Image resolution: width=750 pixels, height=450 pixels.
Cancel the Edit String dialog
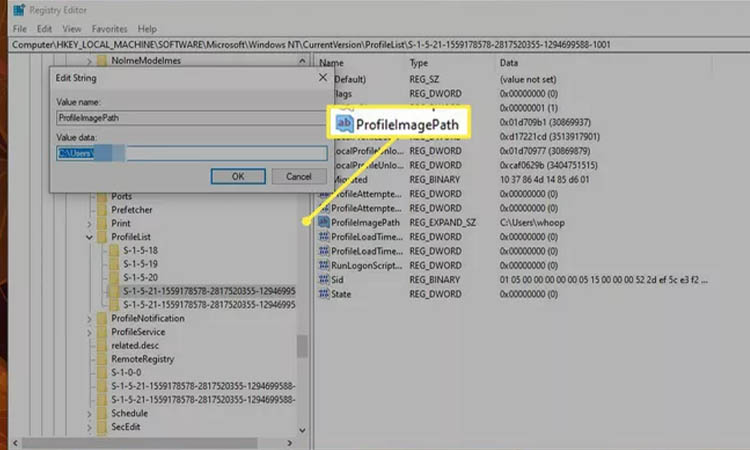(x=299, y=176)
